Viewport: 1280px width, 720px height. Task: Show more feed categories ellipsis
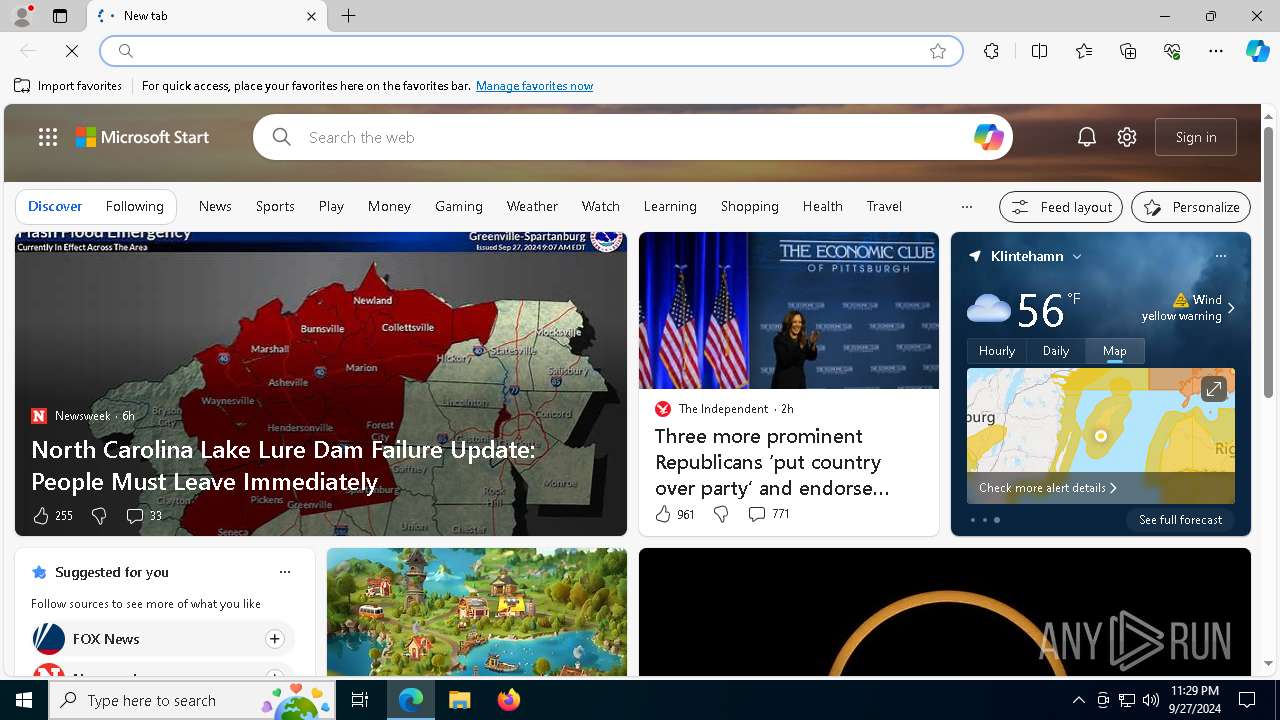click(x=966, y=207)
